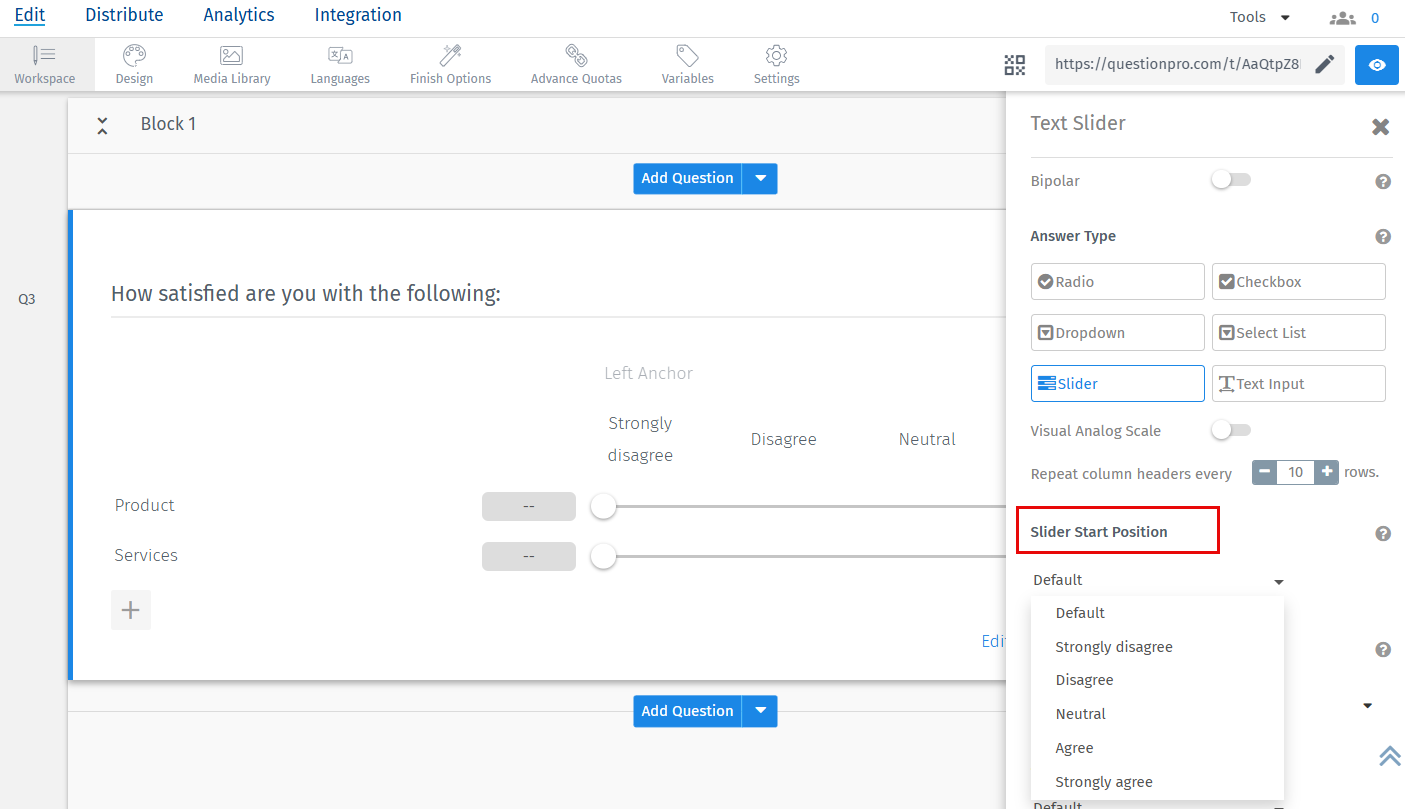Toggle the Bipolar switch
1405x809 pixels.
(1231, 181)
